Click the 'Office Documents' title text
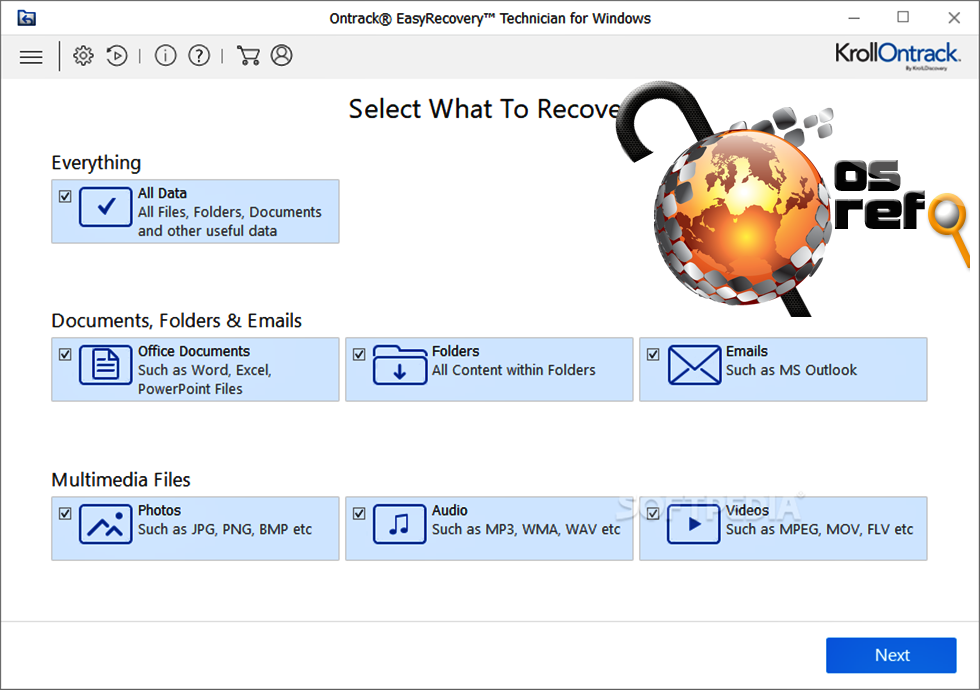 [194, 351]
